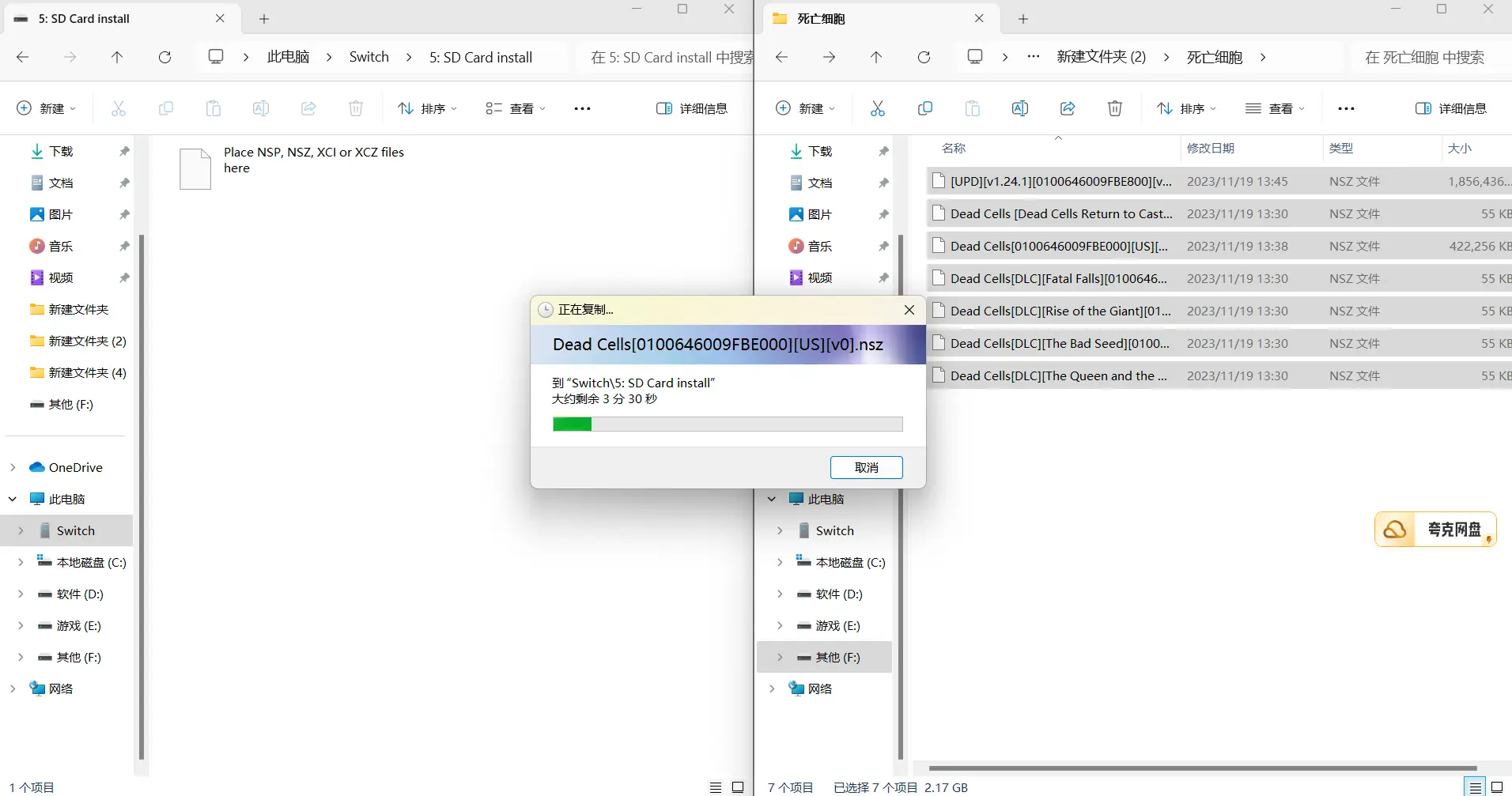This screenshot has width=1512, height=796.
Task: Cancel the copy with 取消 button
Action: point(866,467)
